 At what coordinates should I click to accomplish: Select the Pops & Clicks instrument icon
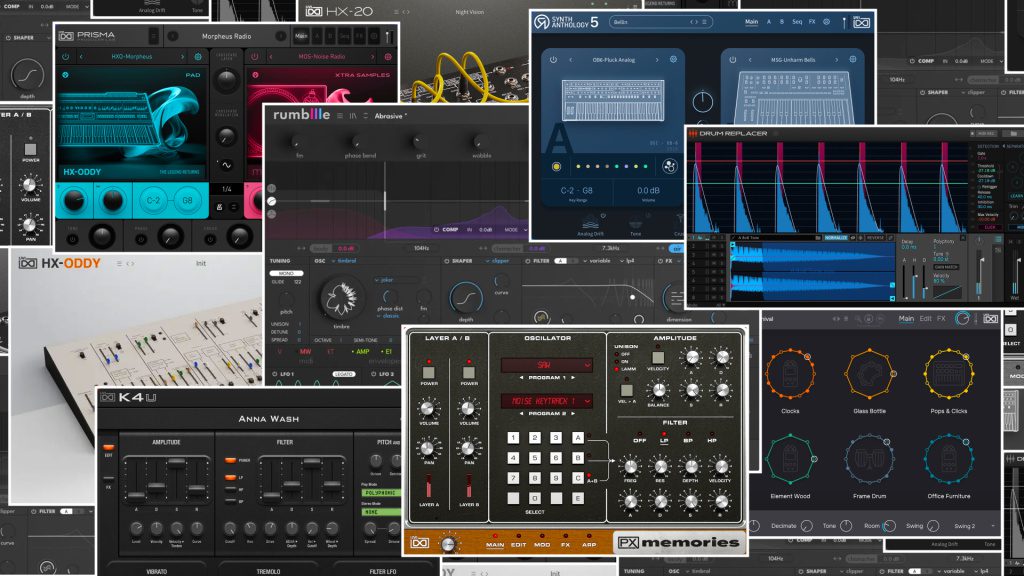click(x=949, y=374)
